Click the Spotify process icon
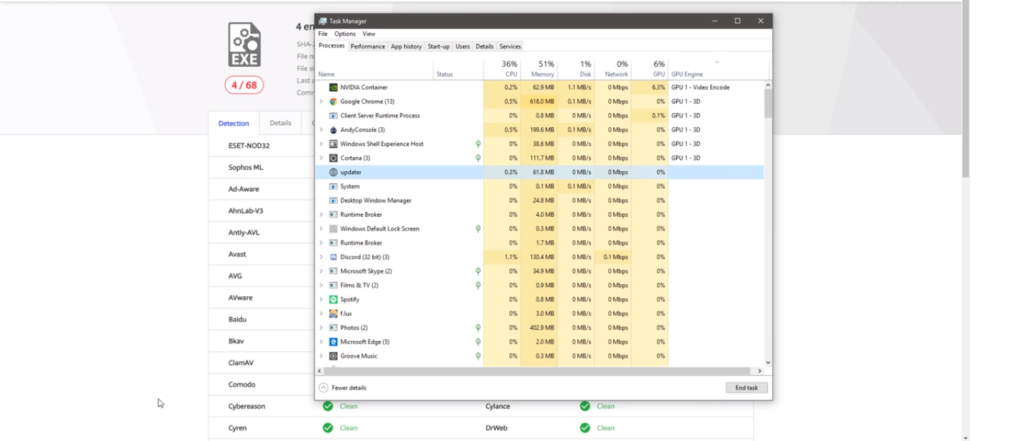The image size is (1024, 441). coord(333,299)
